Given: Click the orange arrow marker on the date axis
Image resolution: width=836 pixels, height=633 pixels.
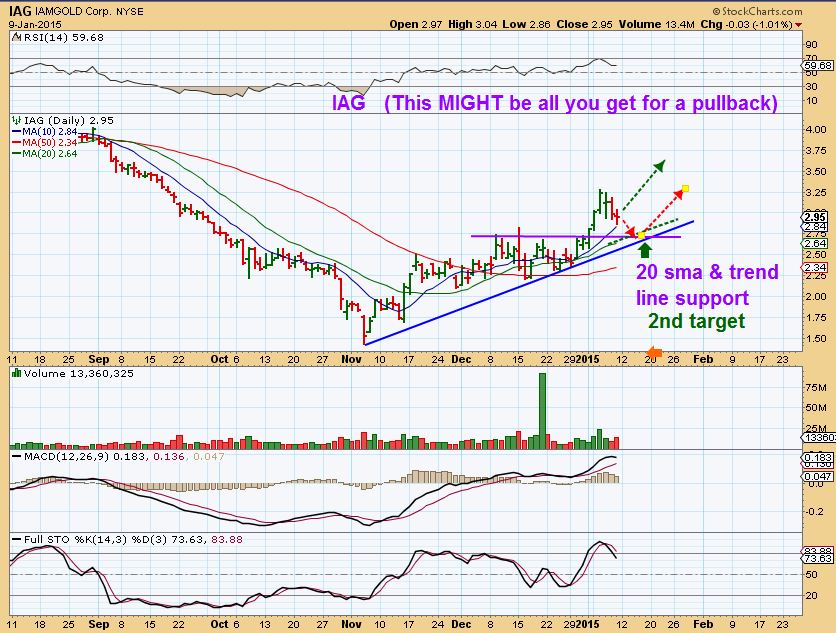Looking at the screenshot, I should 654,352.
